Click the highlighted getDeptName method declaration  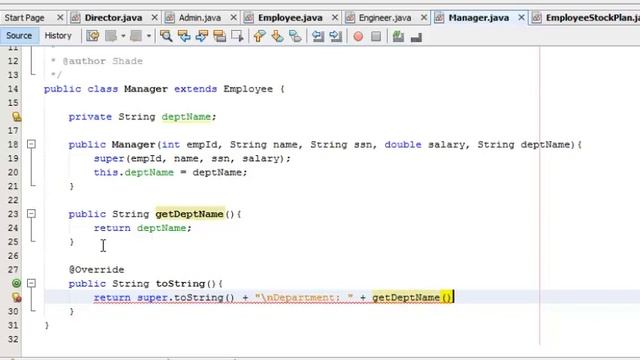point(190,214)
